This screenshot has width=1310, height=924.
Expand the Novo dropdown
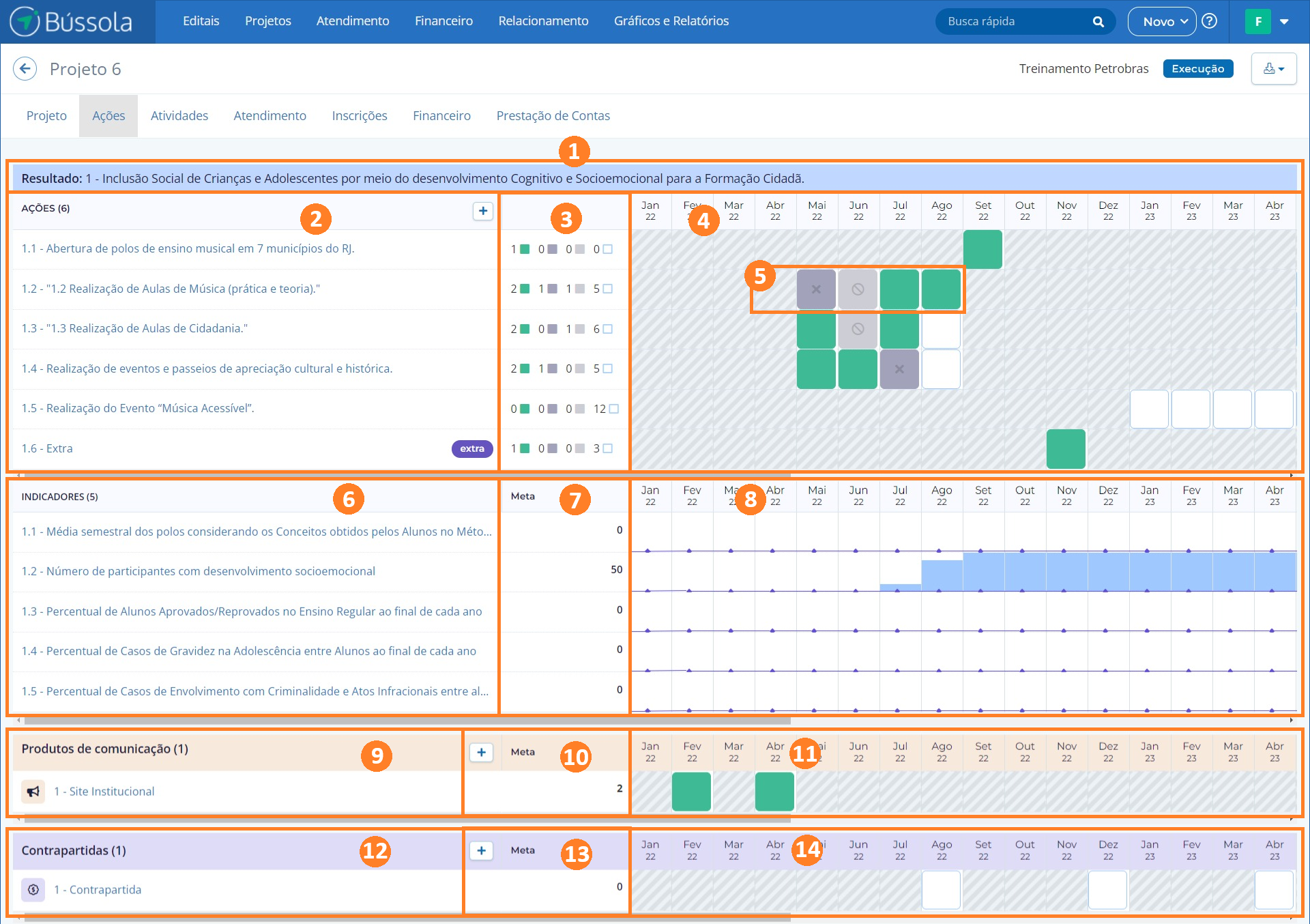pyautogui.click(x=1161, y=22)
